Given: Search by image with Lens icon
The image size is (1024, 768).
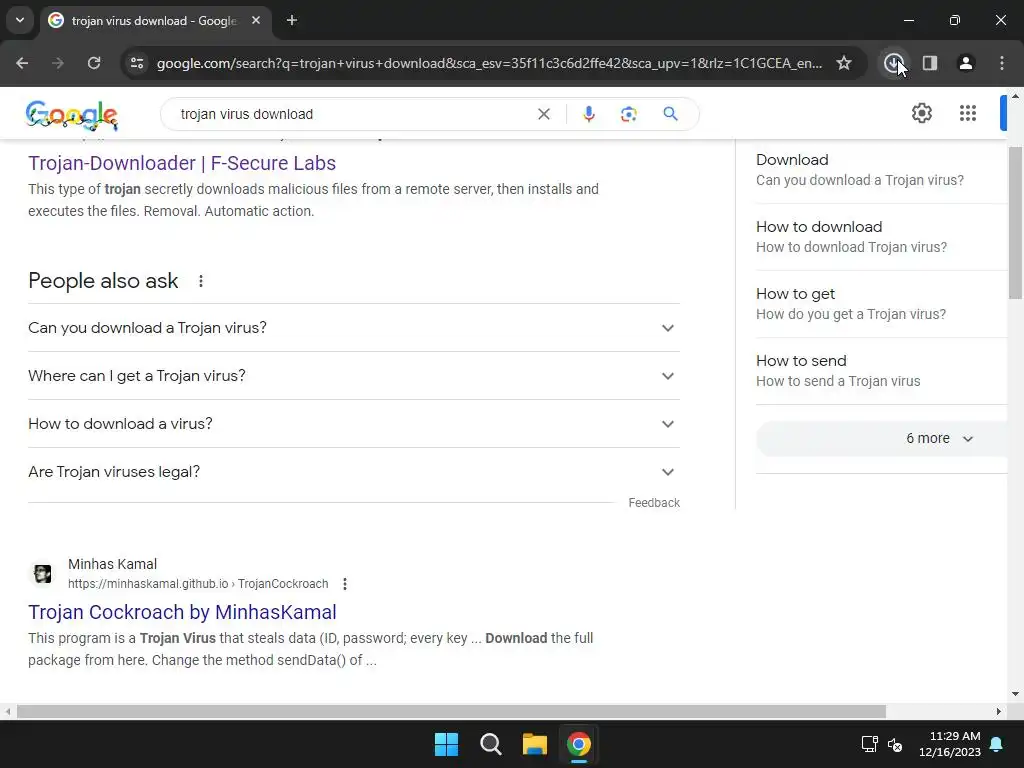Looking at the screenshot, I should click(628, 114).
